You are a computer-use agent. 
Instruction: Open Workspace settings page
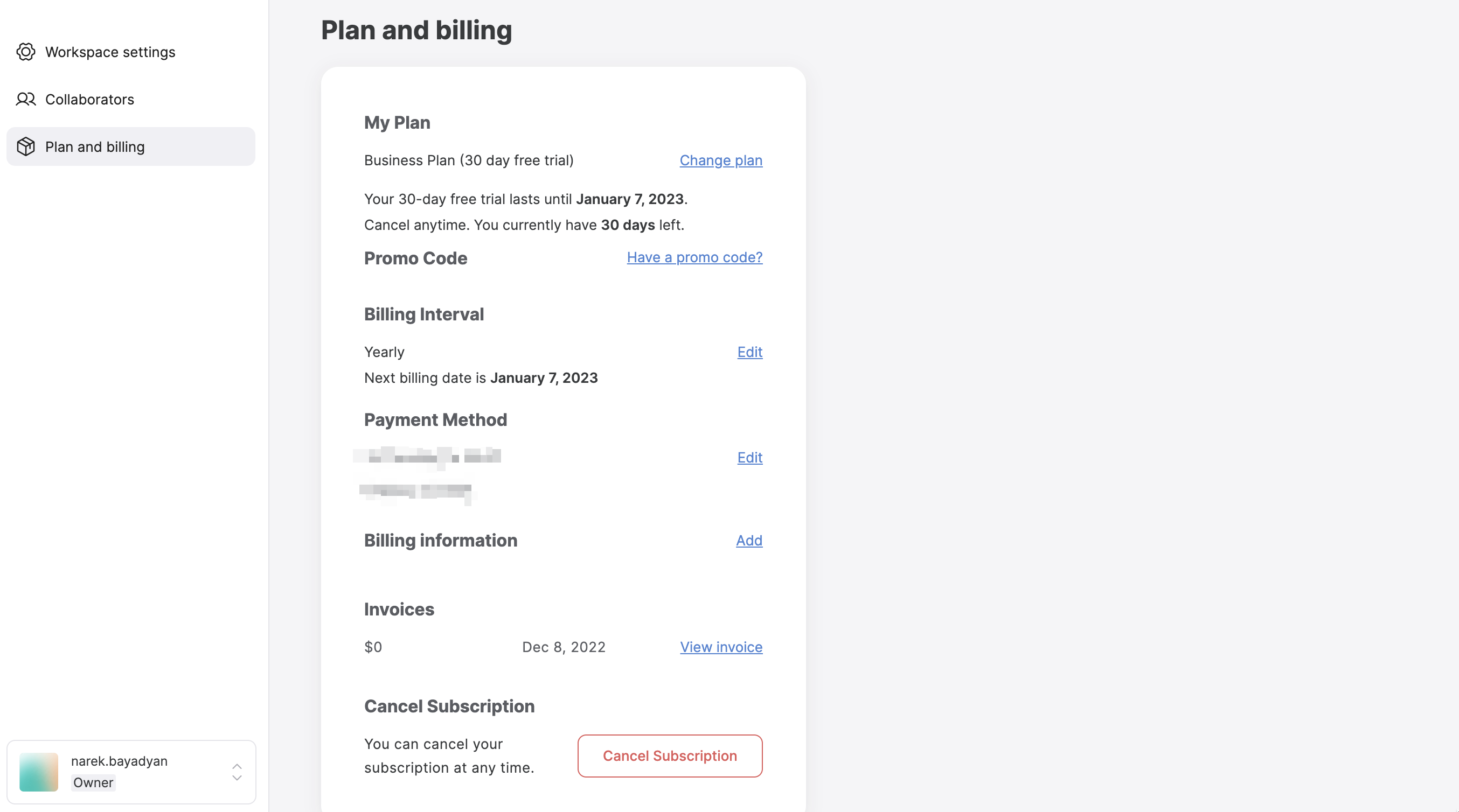pos(130,52)
